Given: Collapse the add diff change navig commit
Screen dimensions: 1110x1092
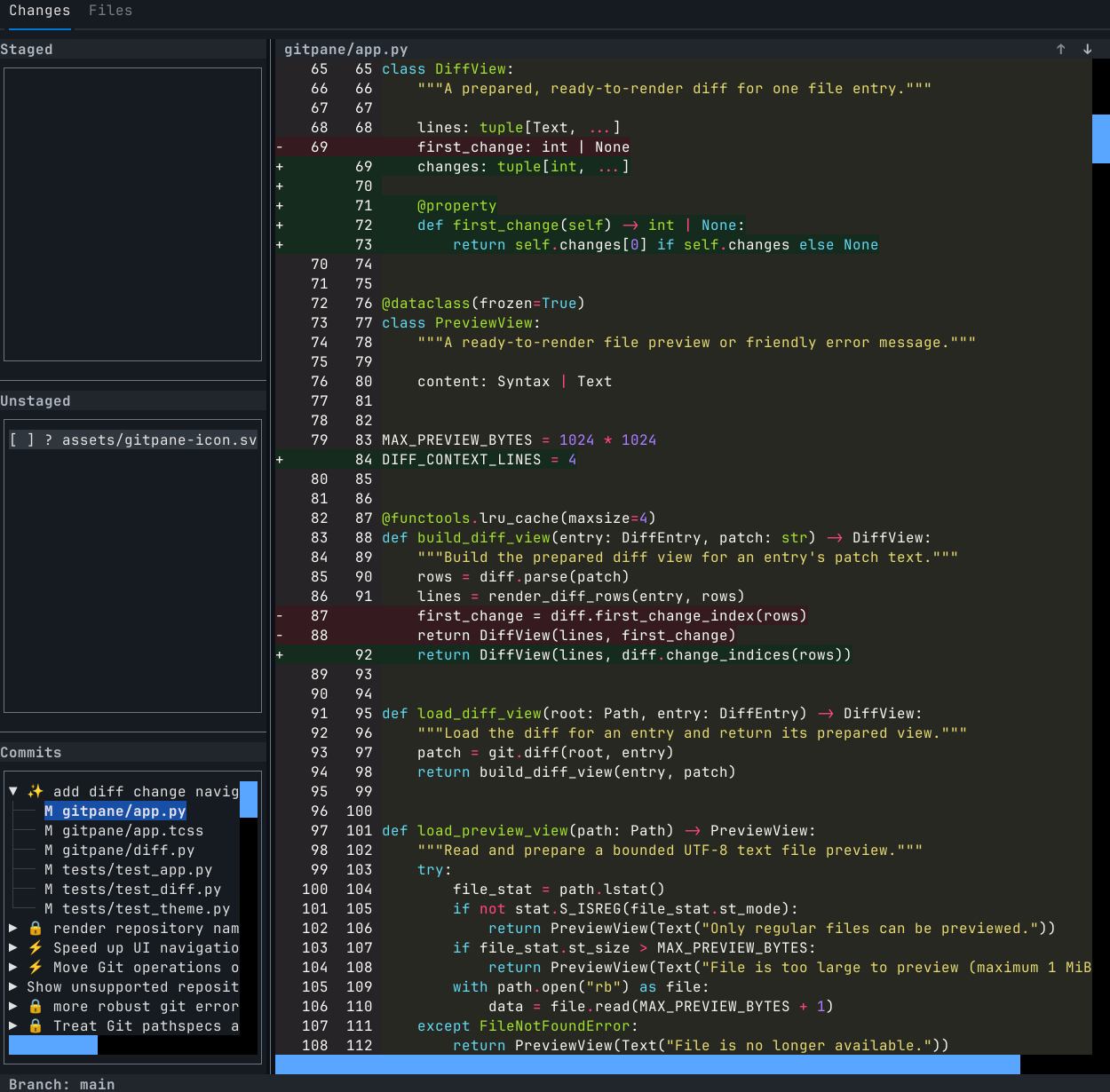Looking at the screenshot, I should point(13,791).
